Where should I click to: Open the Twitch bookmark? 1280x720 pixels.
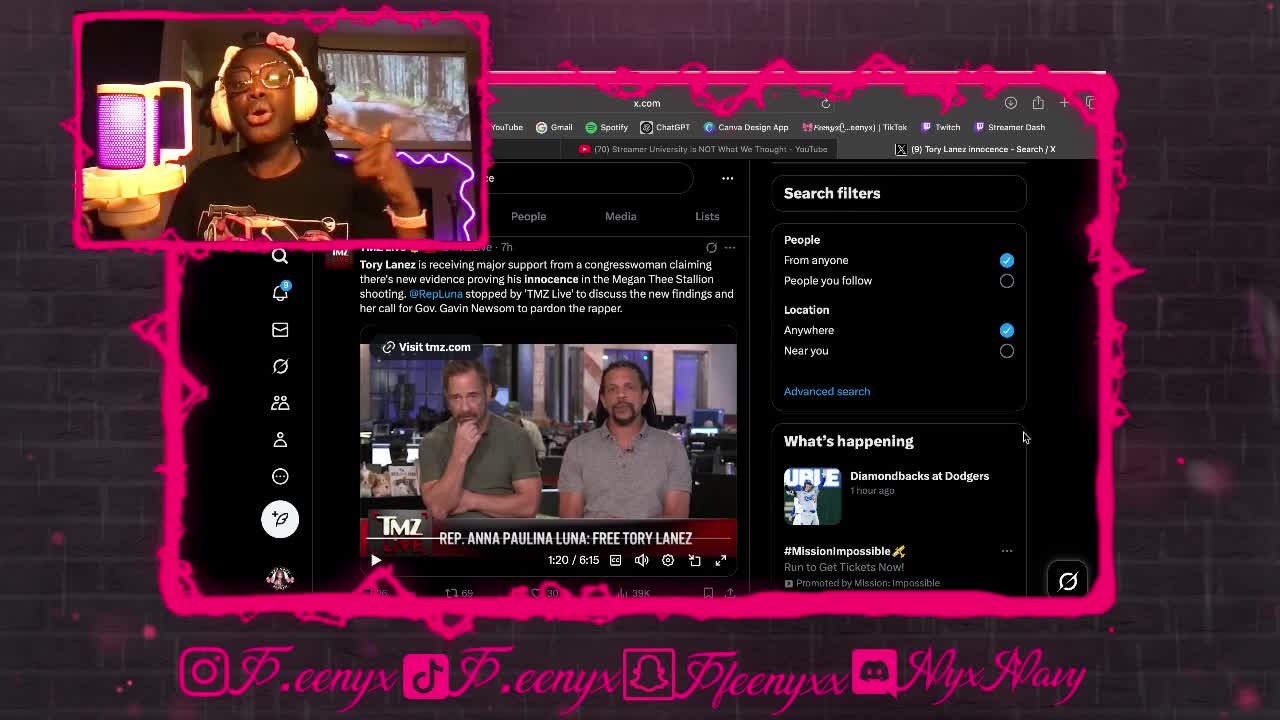(941, 127)
